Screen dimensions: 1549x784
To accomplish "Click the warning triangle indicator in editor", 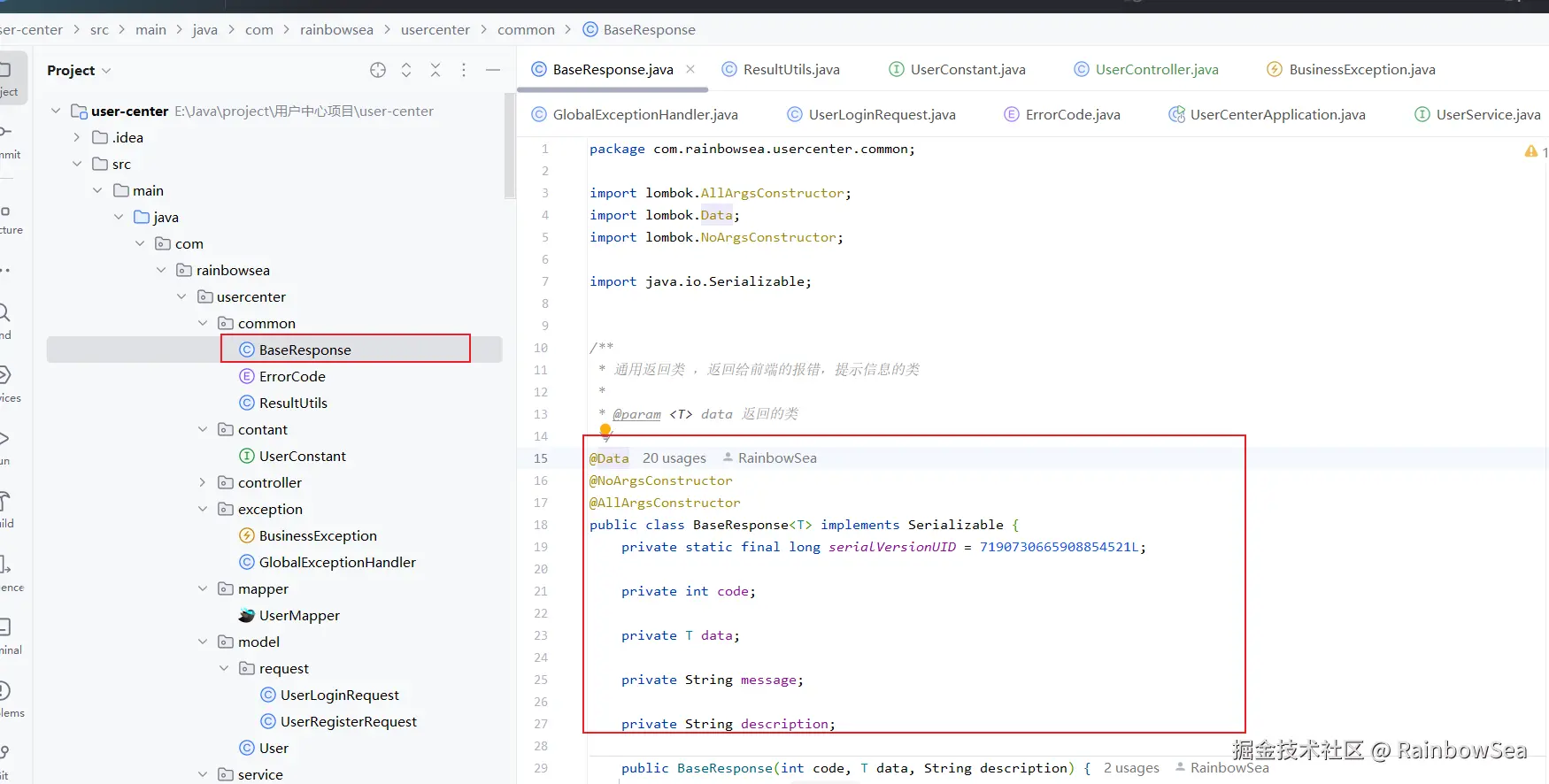I will point(1530,151).
